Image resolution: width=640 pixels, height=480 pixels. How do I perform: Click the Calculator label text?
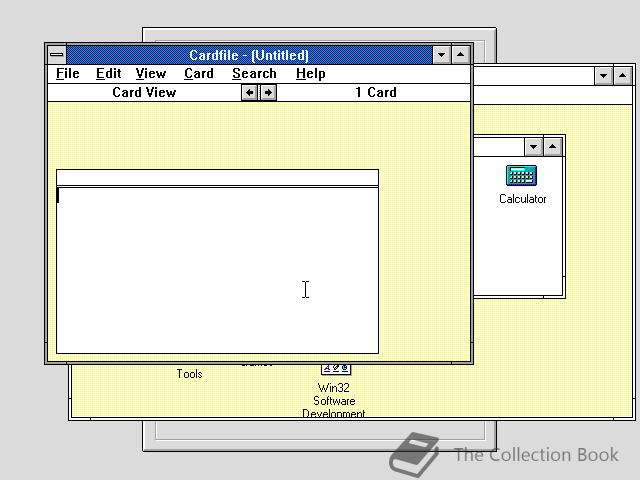coord(522,199)
